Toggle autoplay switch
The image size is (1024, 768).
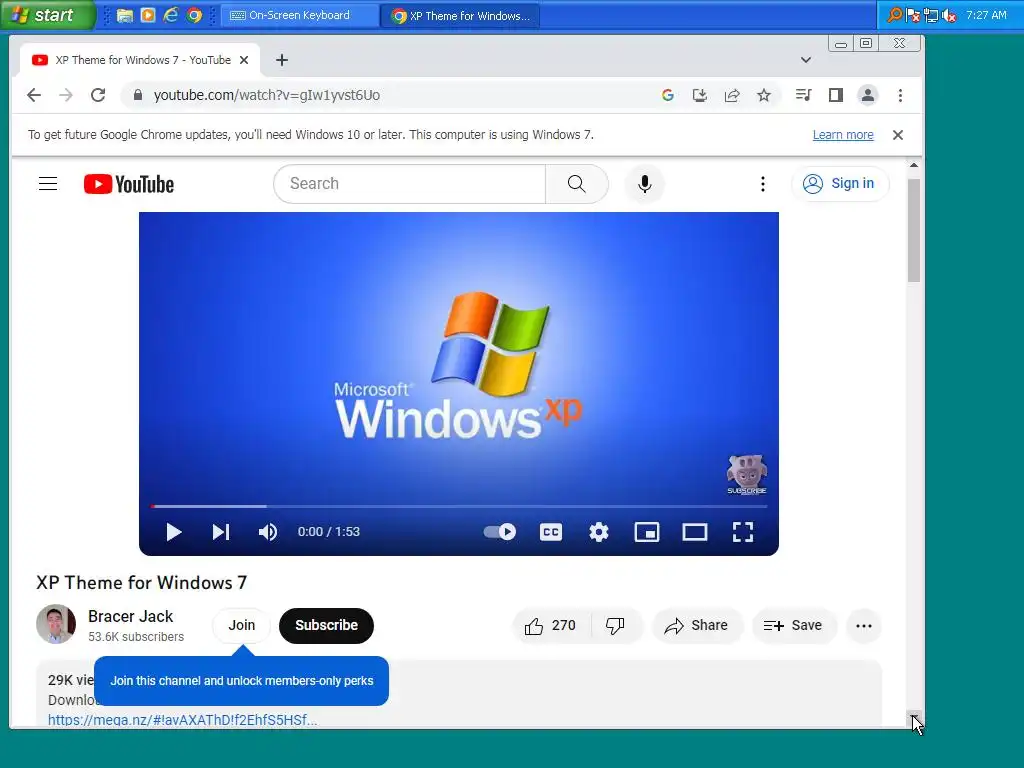(x=500, y=532)
